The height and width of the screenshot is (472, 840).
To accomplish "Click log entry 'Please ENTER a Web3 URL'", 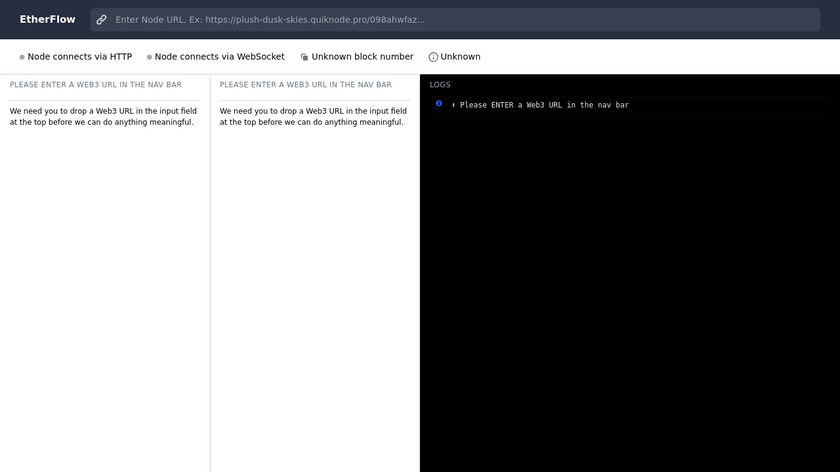I will click(x=544, y=105).
